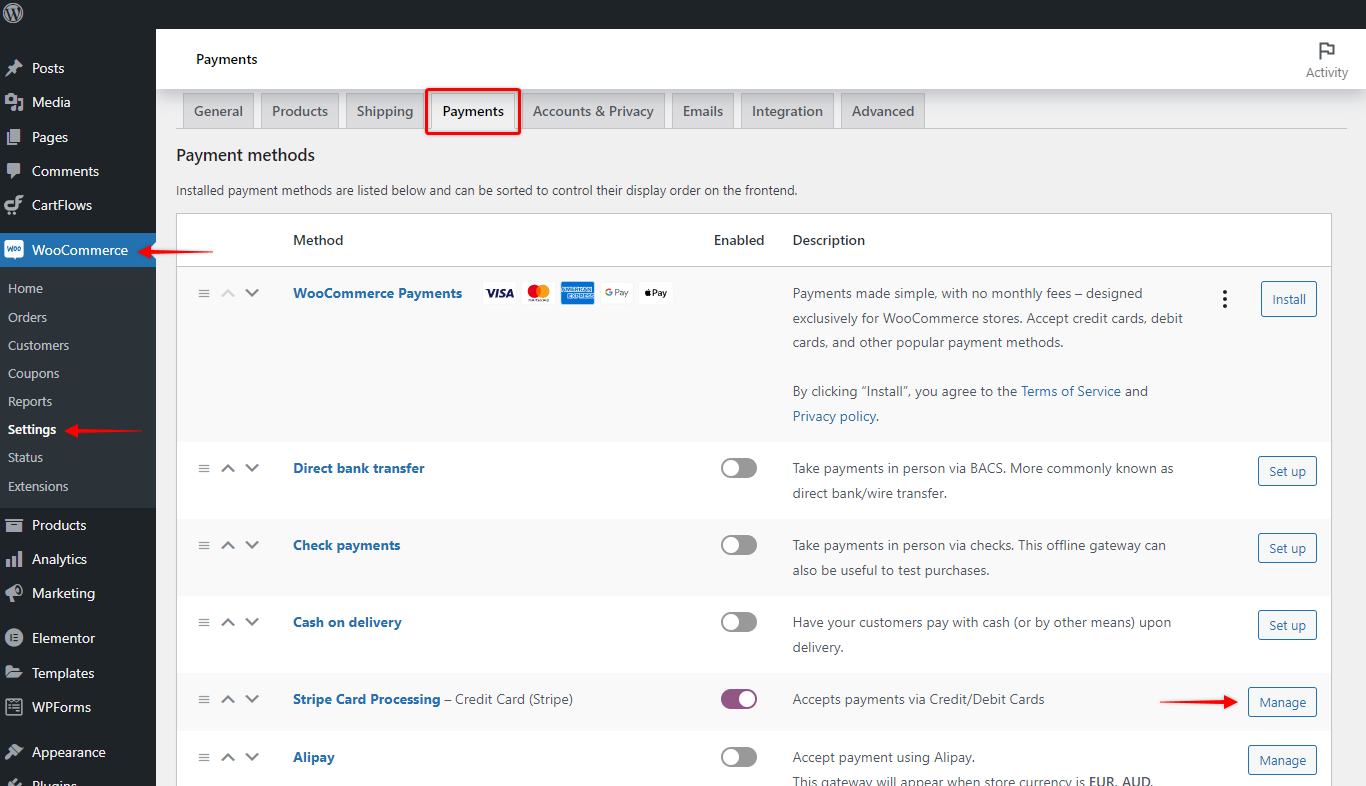Disable Stripe Card Processing toggle

(x=739, y=699)
